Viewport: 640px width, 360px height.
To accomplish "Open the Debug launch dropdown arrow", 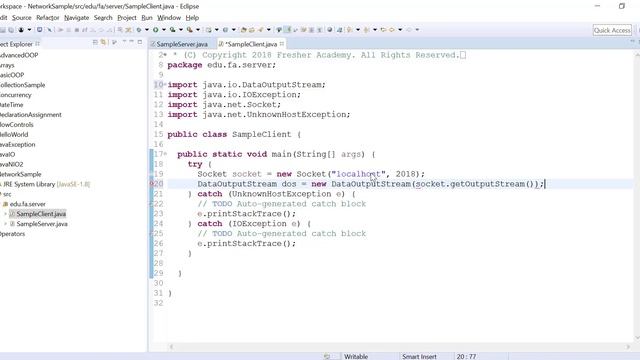I will coord(147,30).
